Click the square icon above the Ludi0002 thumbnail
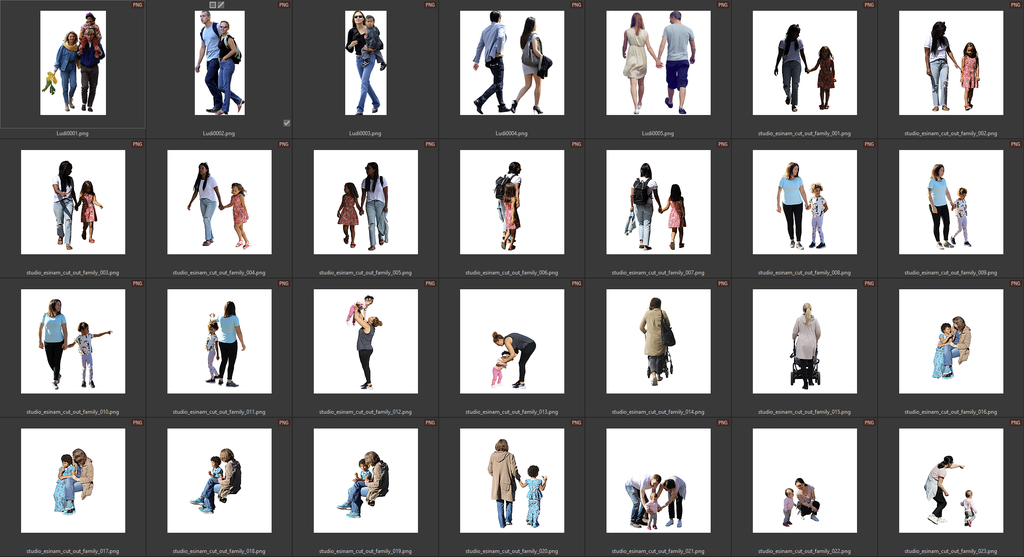Viewport: 1024px width, 557px height. pos(213,5)
